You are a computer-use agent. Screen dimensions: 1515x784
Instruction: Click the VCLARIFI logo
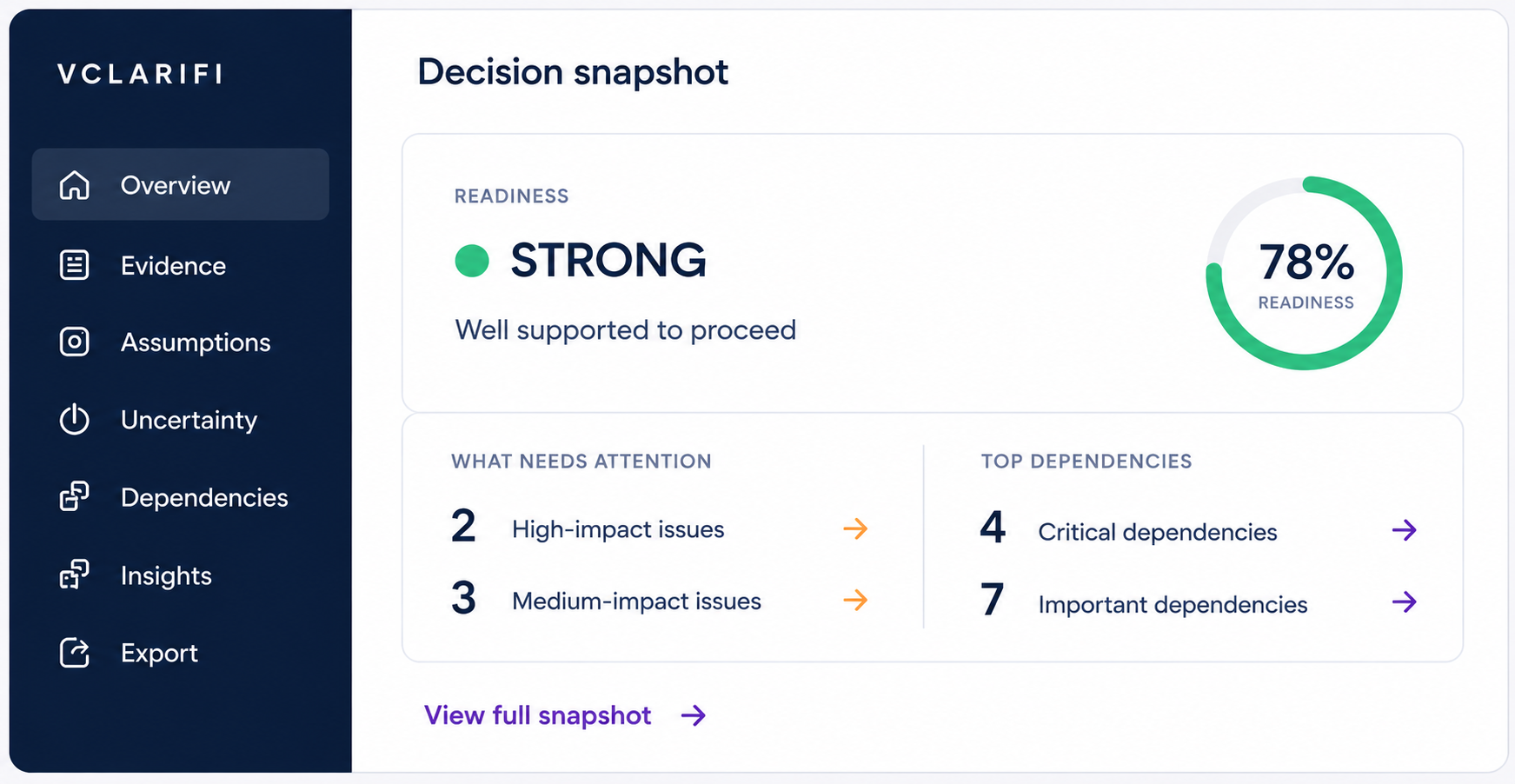pos(140,74)
